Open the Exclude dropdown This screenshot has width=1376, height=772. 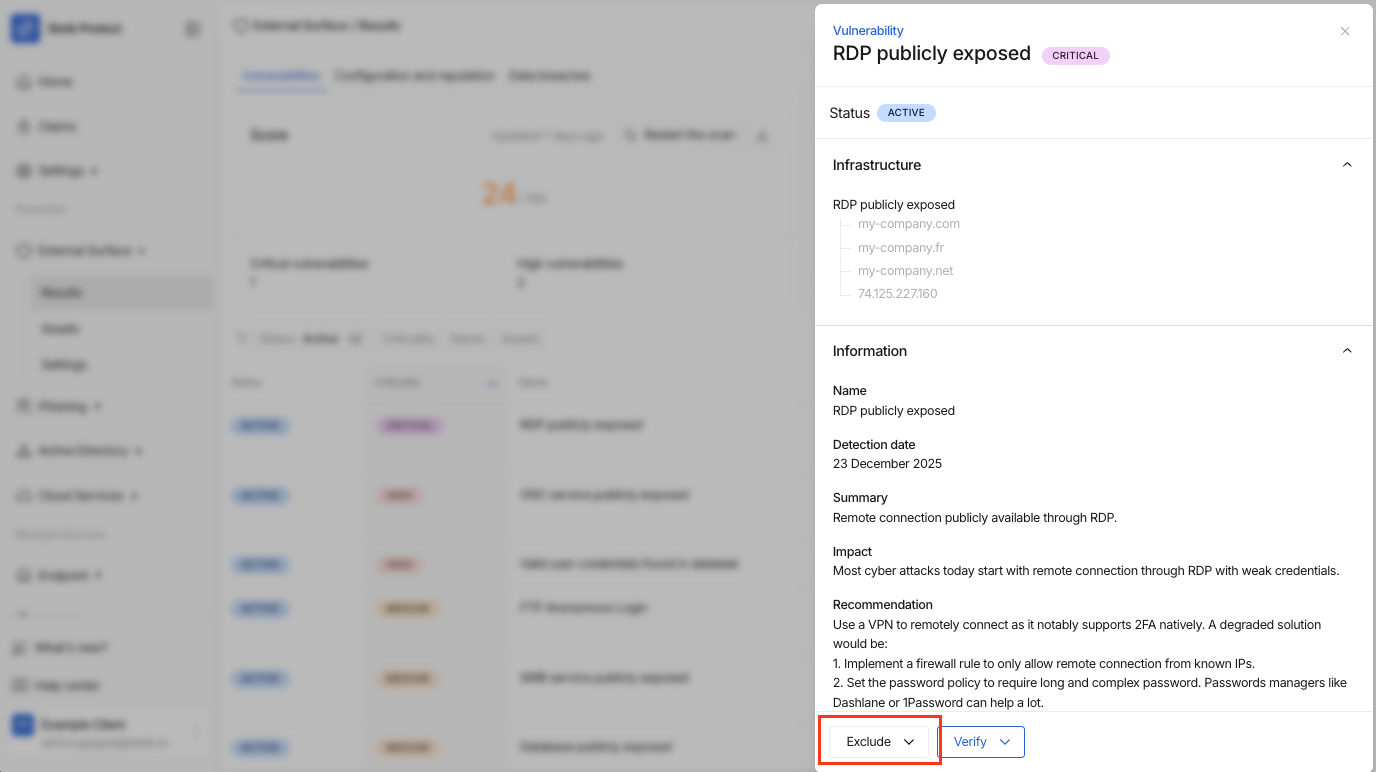click(x=879, y=742)
